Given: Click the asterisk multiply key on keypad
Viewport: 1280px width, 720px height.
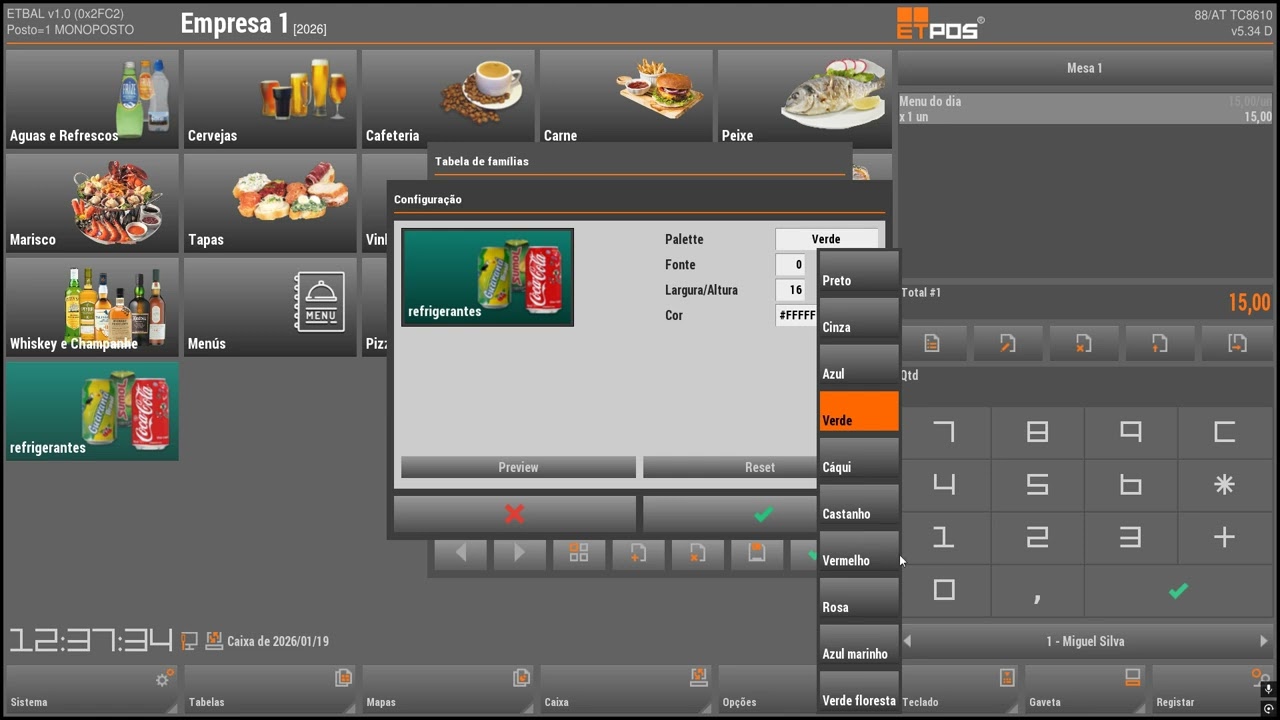Looking at the screenshot, I should click(x=1224, y=485).
